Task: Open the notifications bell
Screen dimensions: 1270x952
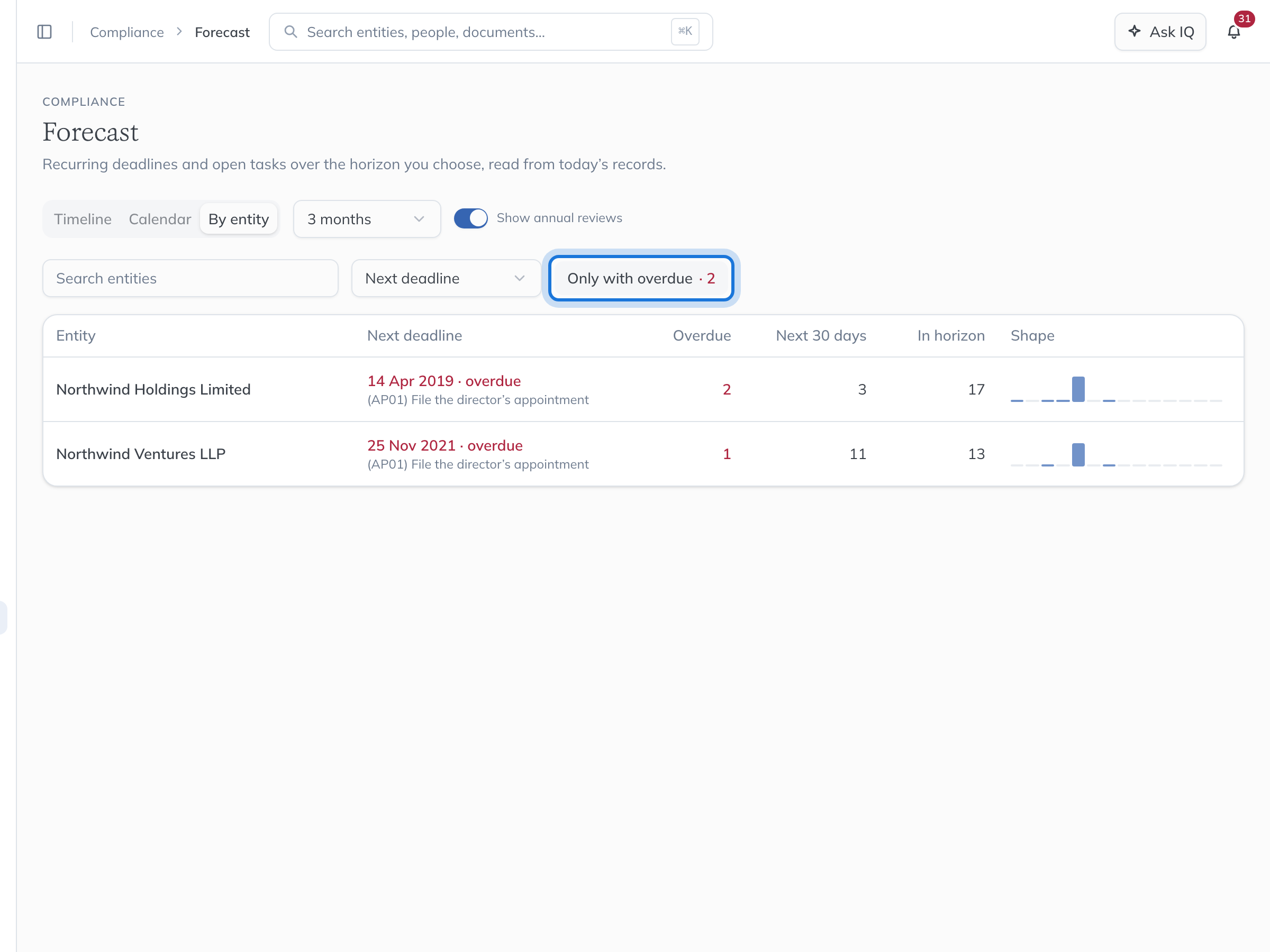Action: pyautogui.click(x=1233, y=32)
